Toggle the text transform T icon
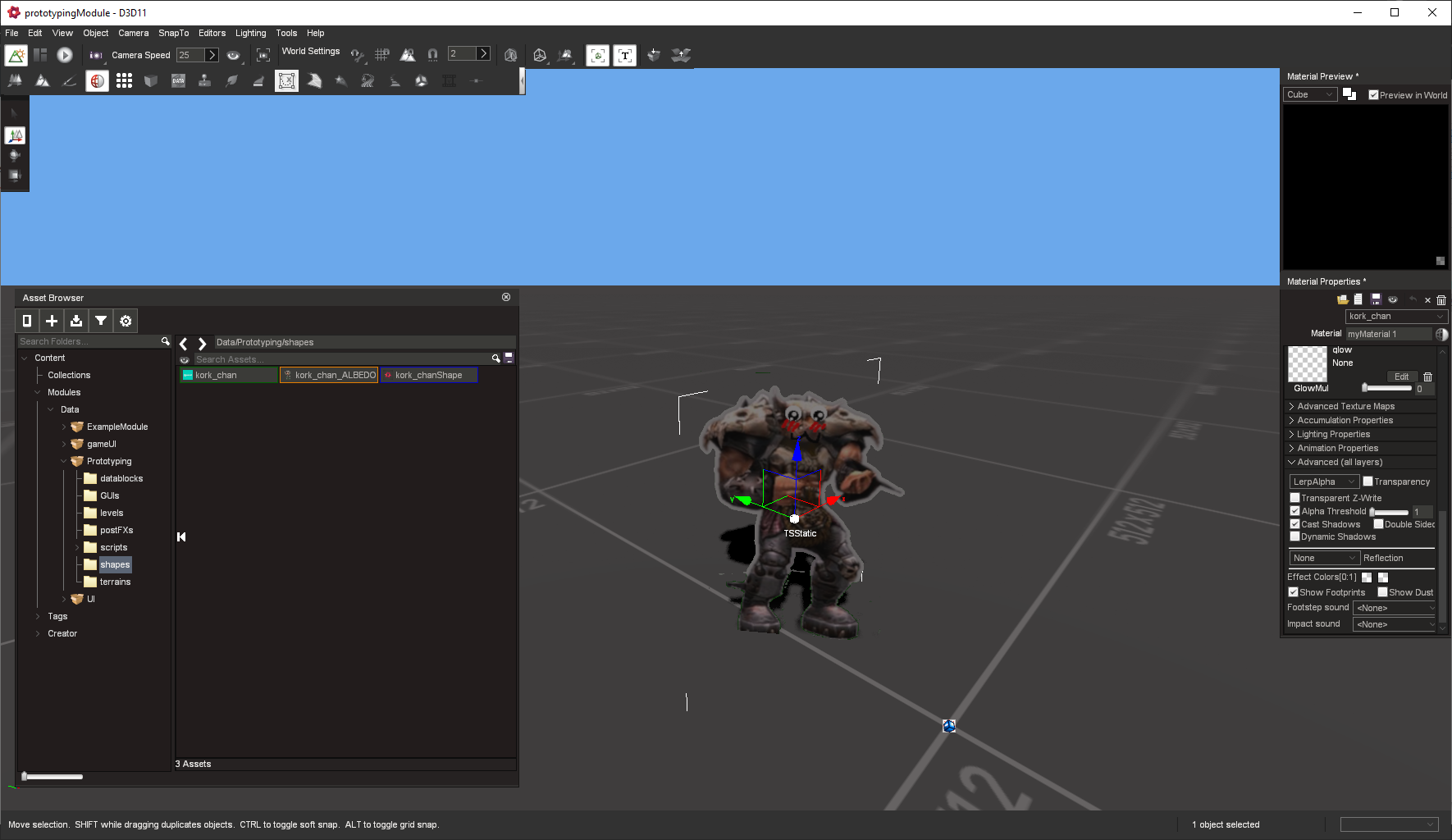1452x840 pixels. pos(625,55)
